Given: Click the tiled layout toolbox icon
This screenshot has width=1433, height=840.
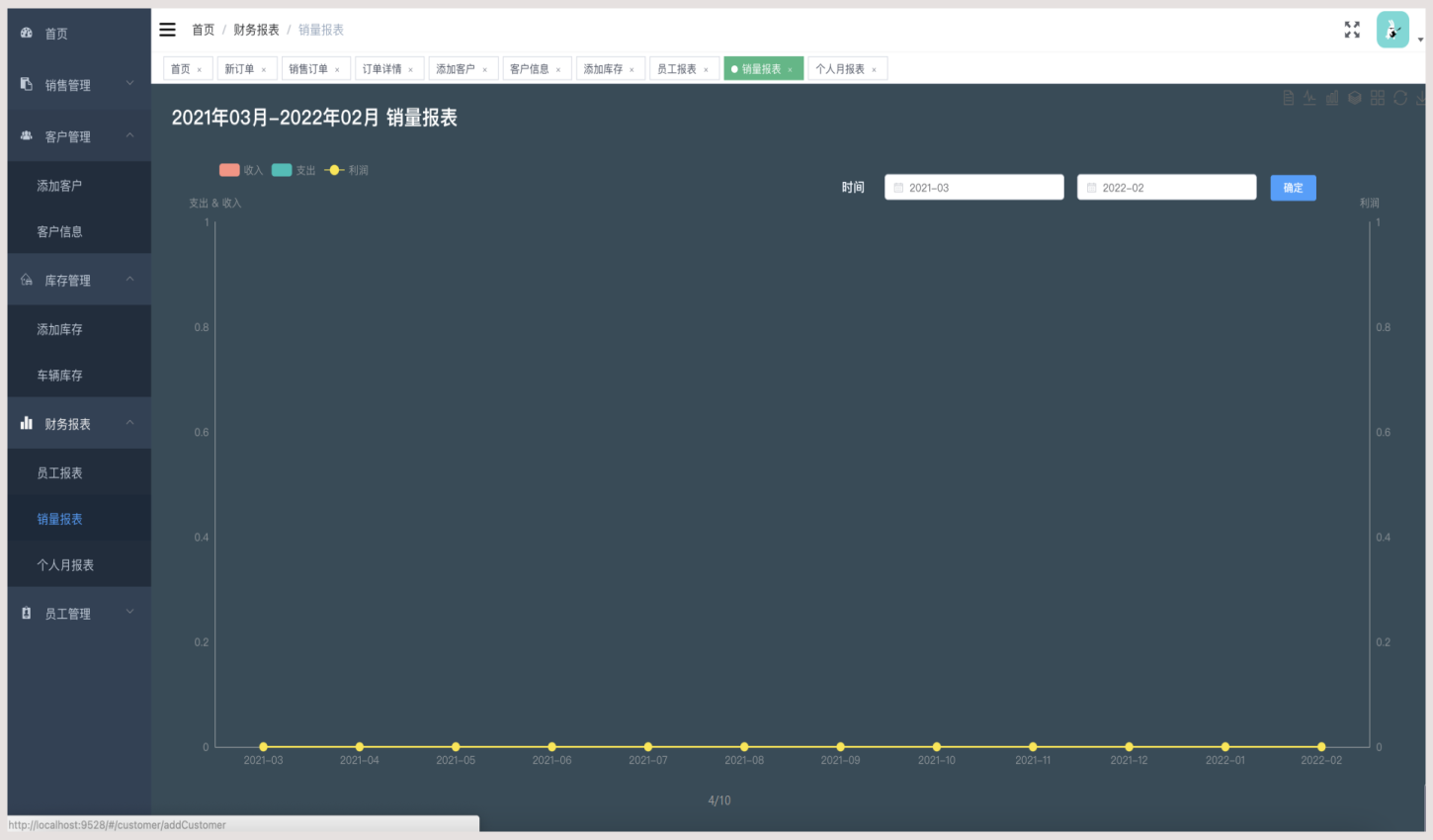Looking at the screenshot, I should [x=1378, y=98].
